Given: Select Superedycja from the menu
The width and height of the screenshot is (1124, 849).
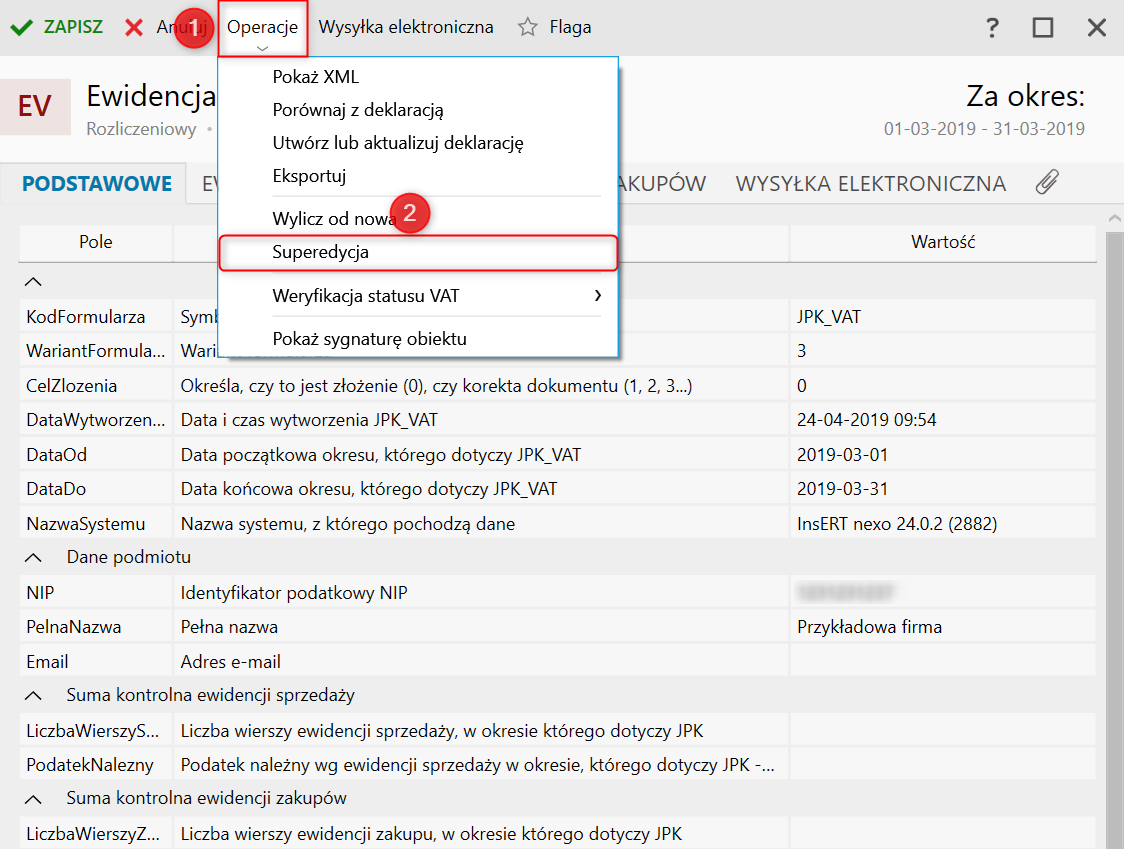Looking at the screenshot, I should click(x=320, y=253).
